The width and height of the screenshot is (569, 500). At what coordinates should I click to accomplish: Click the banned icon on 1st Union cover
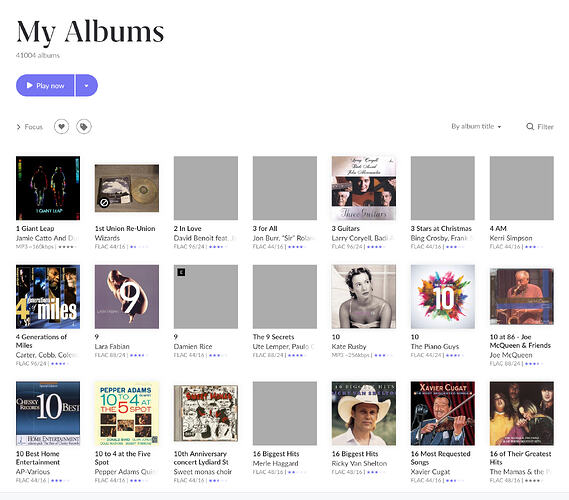(x=104, y=202)
